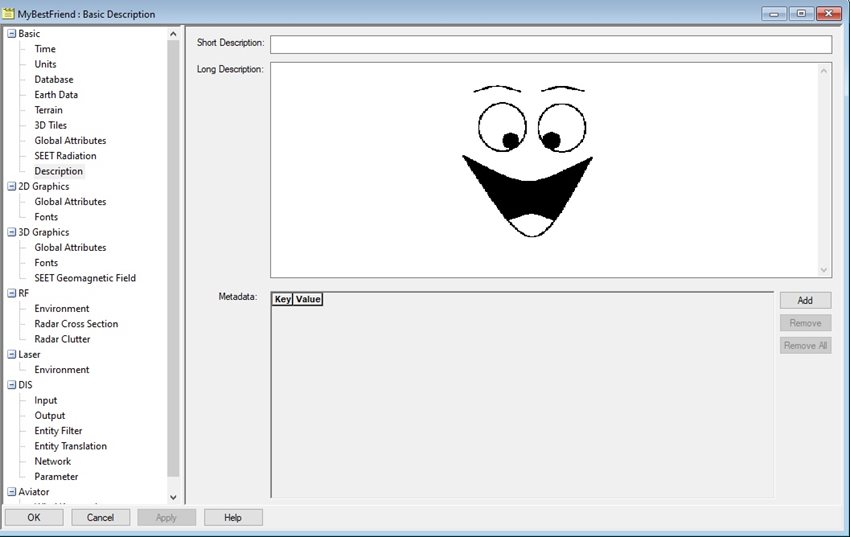
Task: Click the Value column header in Metadata
Action: coord(308,299)
